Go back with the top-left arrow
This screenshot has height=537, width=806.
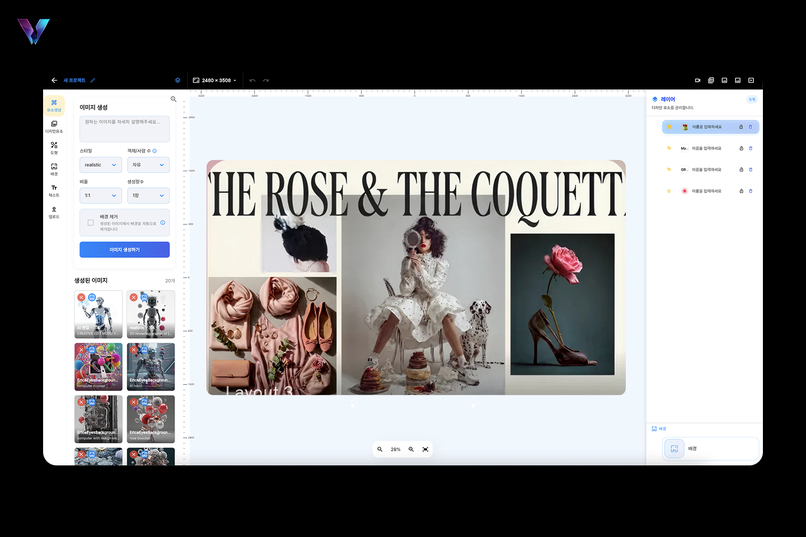click(x=54, y=80)
